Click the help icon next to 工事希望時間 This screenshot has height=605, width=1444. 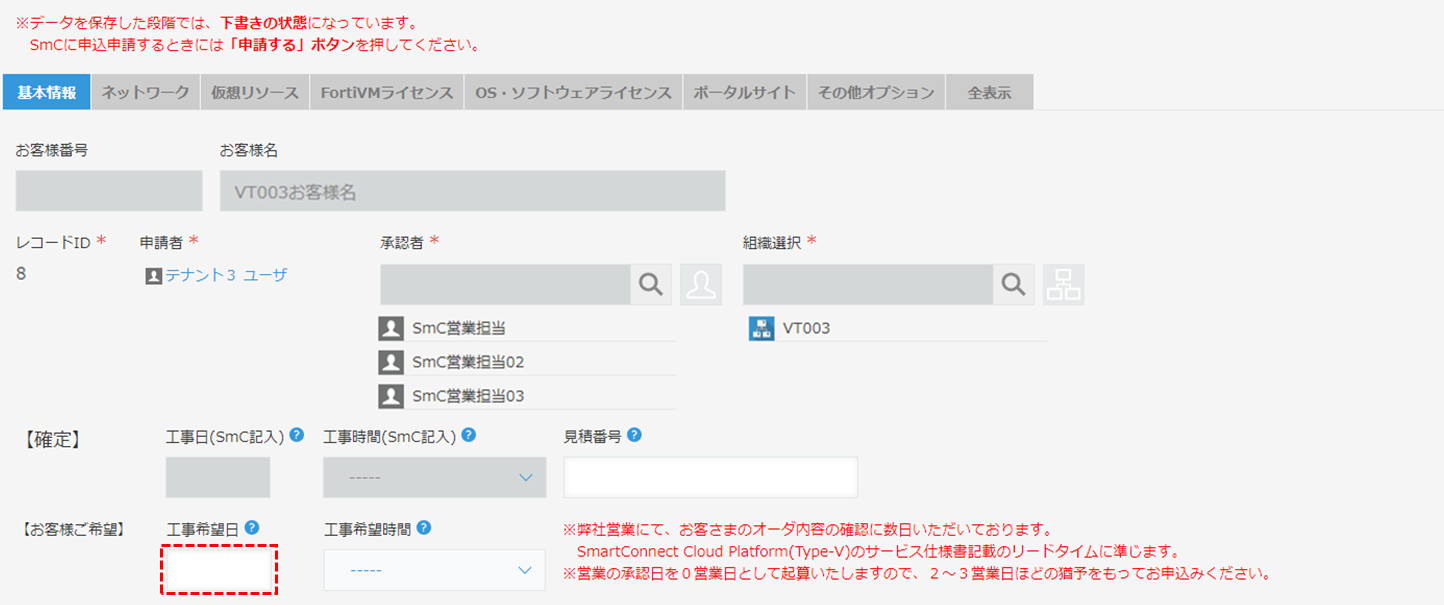(x=424, y=528)
